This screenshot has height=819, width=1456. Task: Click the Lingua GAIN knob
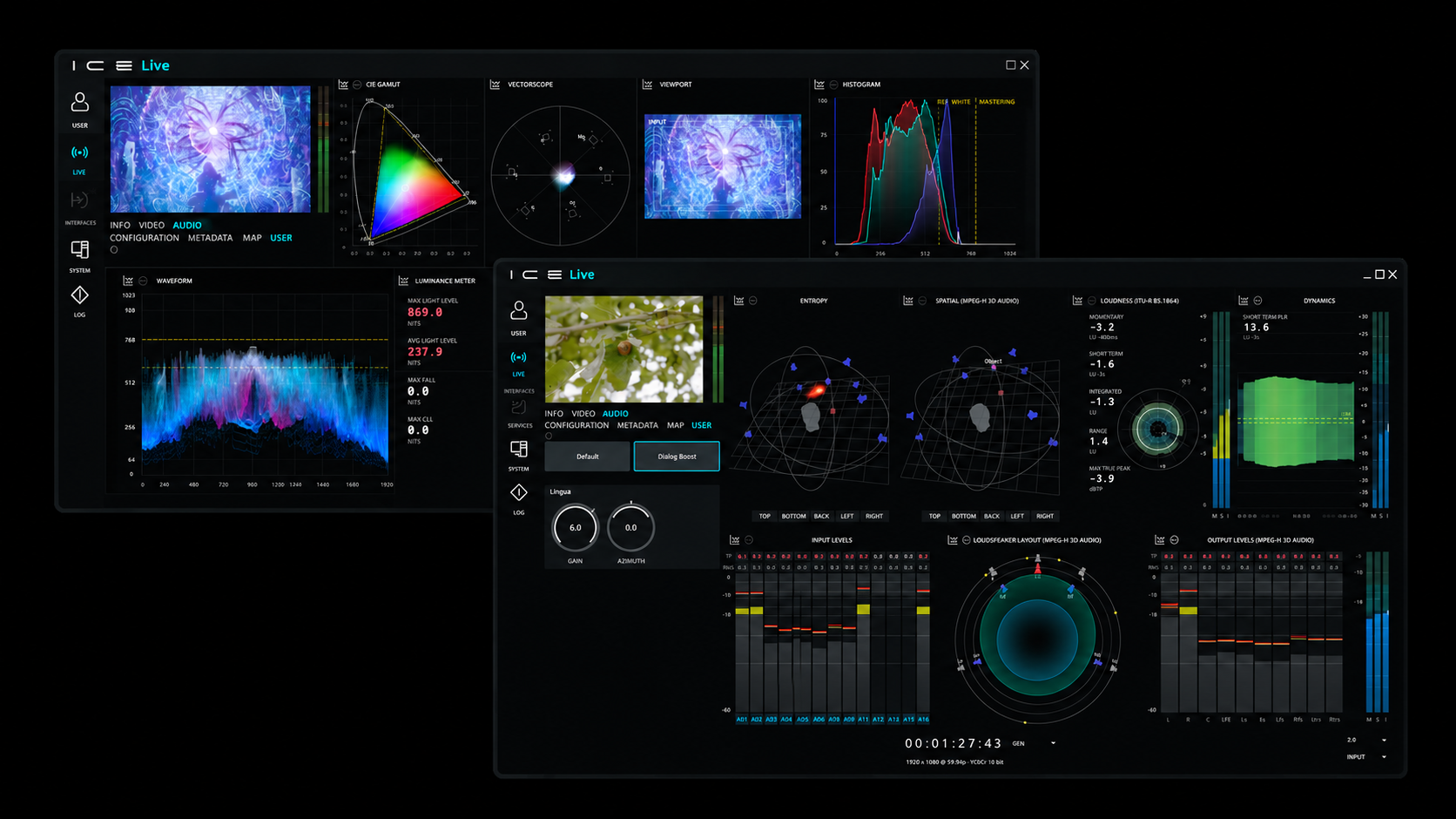pyautogui.click(x=576, y=527)
